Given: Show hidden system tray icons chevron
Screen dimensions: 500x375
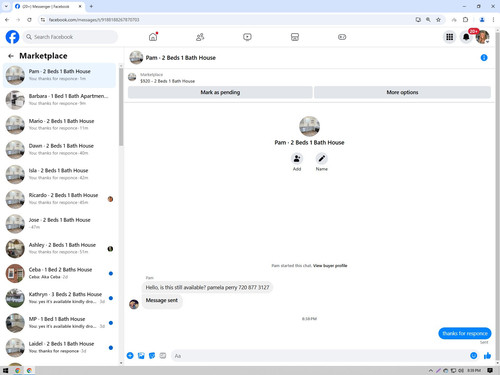Looking at the screenshot, I should click(431, 370).
